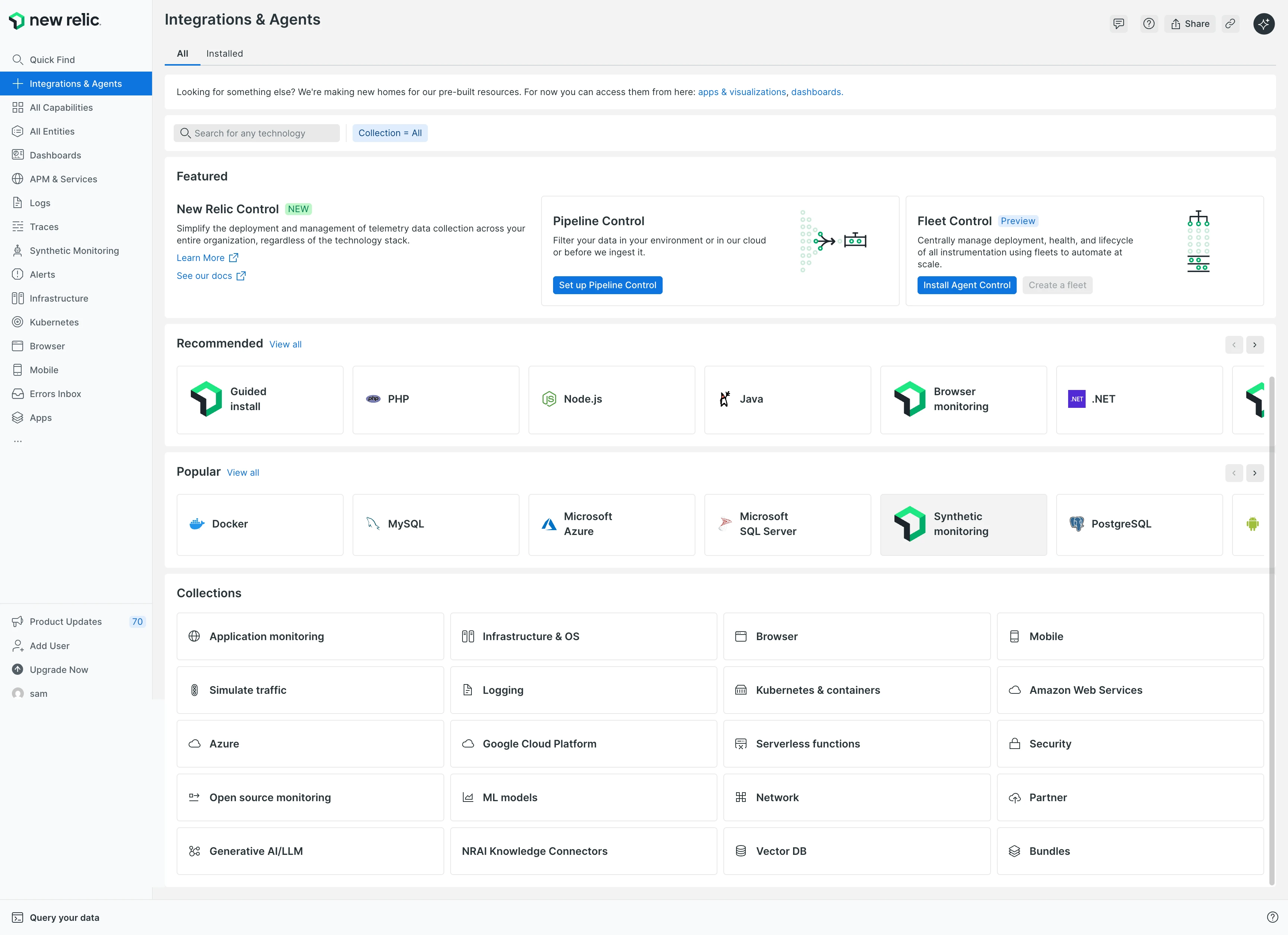Open the NRAI Knowledge Connectors collection
This screenshot has width=1288, height=935.
click(x=583, y=851)
